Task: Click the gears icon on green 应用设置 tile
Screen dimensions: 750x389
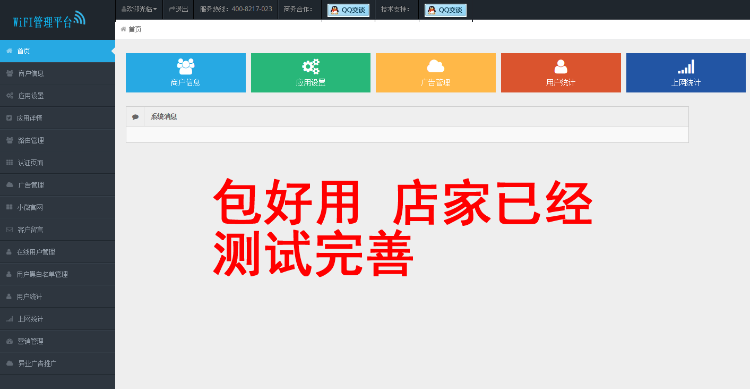Action: click(310, 66)
